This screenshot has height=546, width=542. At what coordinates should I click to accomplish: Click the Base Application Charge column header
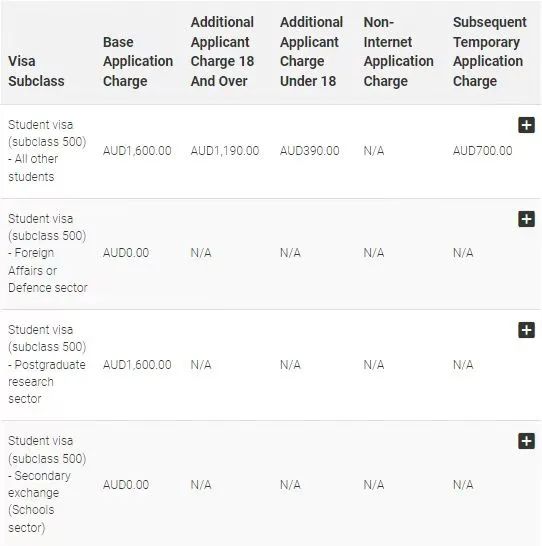(138, 61)
